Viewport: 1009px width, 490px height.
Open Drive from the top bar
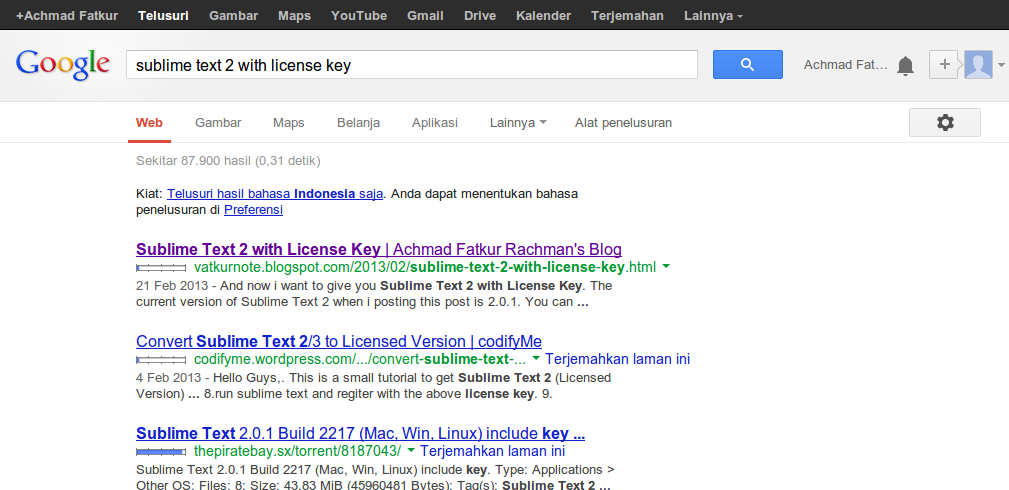[x=480, y=15]
